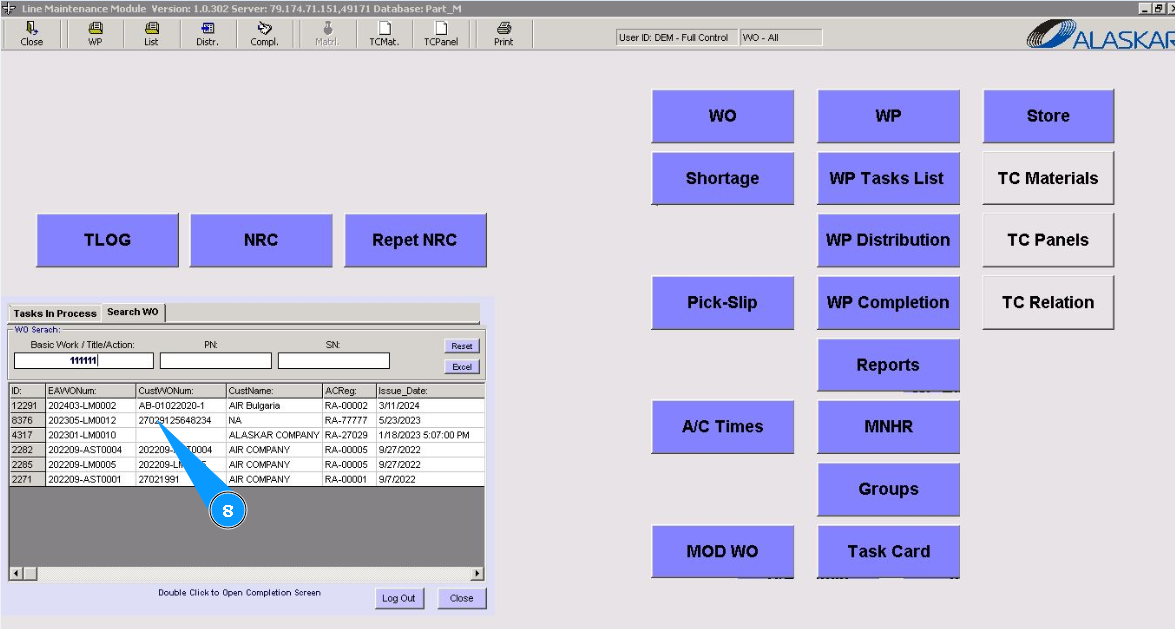Open the Store module
The width and height of the screenshot is (1175, 629).
[1048, 116]
